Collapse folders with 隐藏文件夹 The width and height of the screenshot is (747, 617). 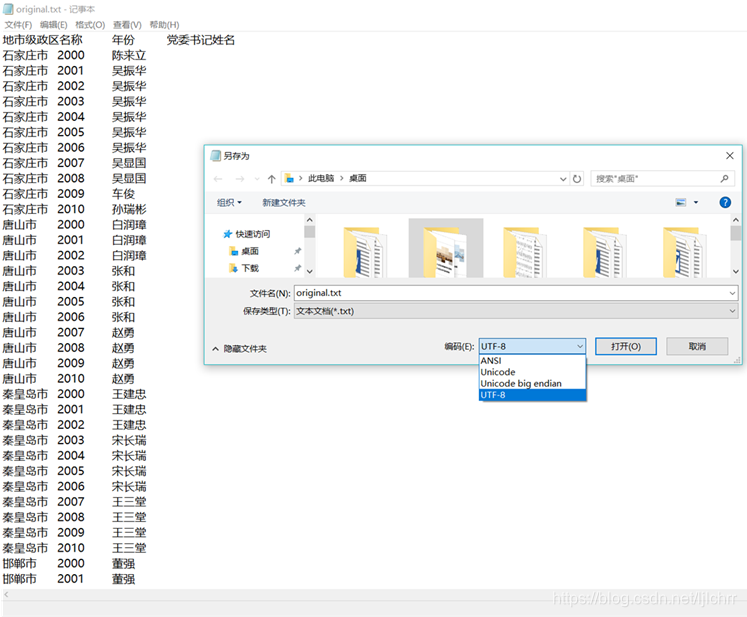pyautogui.click(x=239, y=349)
